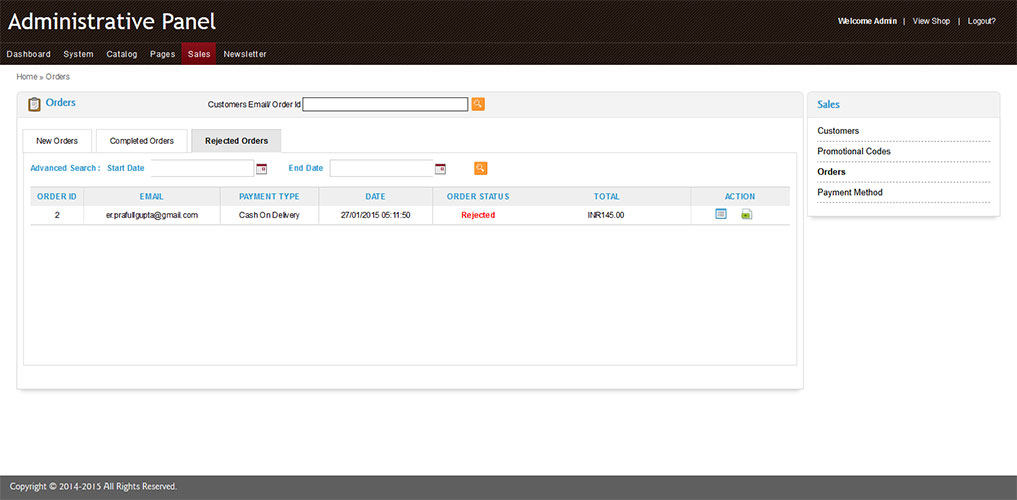Open the Completed Orders tab
This screenshot has width=1017, height=500.
(142, 141)
